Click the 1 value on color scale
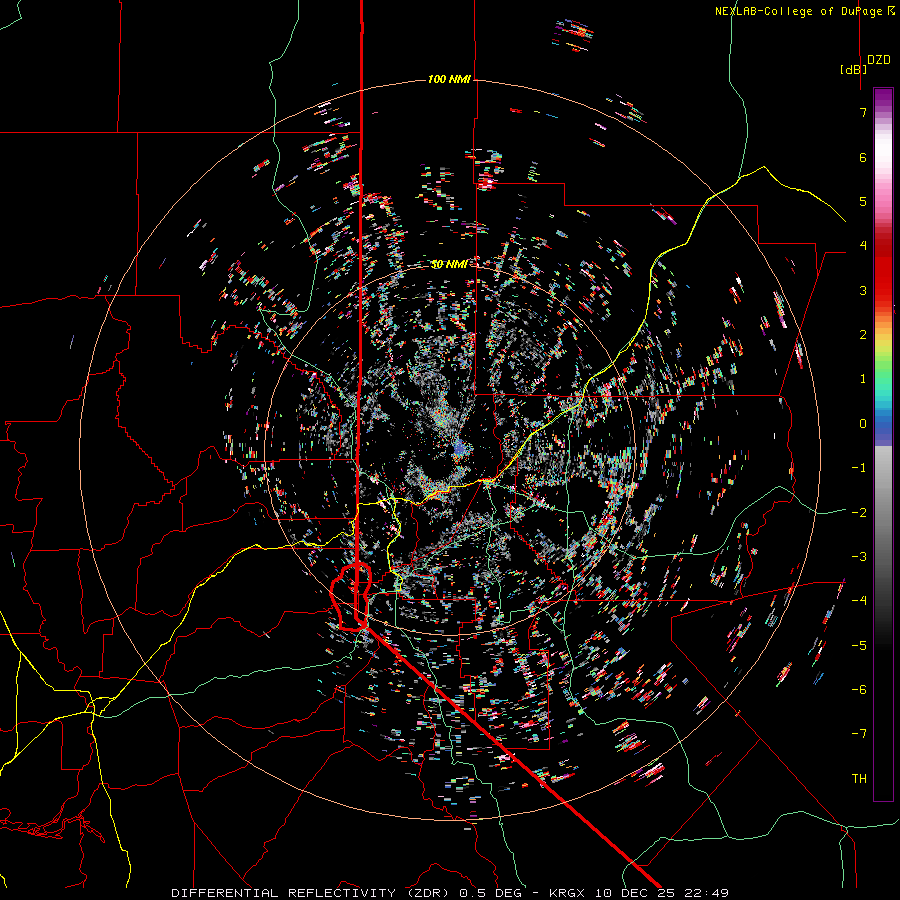This screenshot has height=900, width=900. point(863,379)
